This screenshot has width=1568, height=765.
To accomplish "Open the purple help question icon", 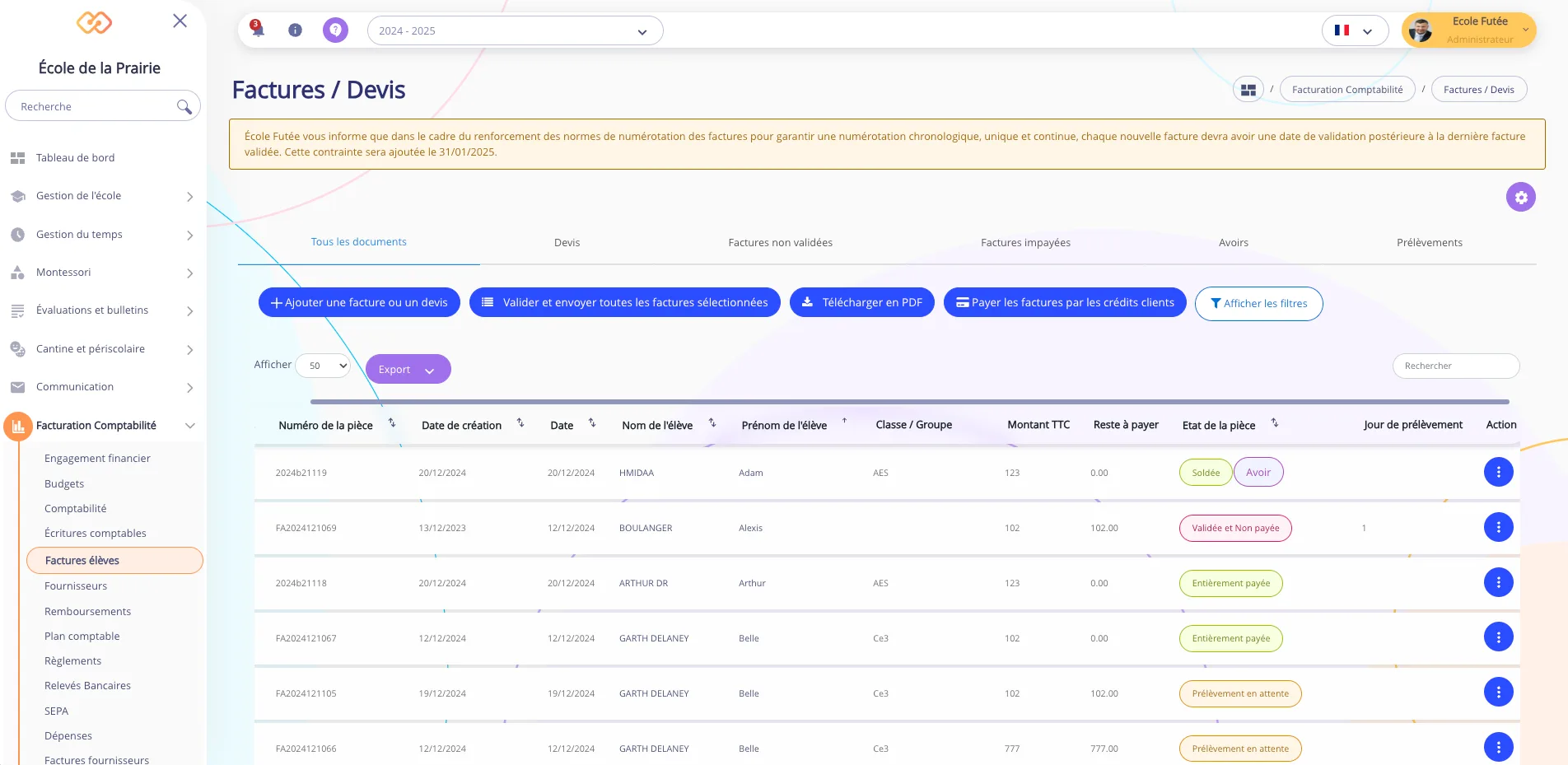I will coord(335,30).
